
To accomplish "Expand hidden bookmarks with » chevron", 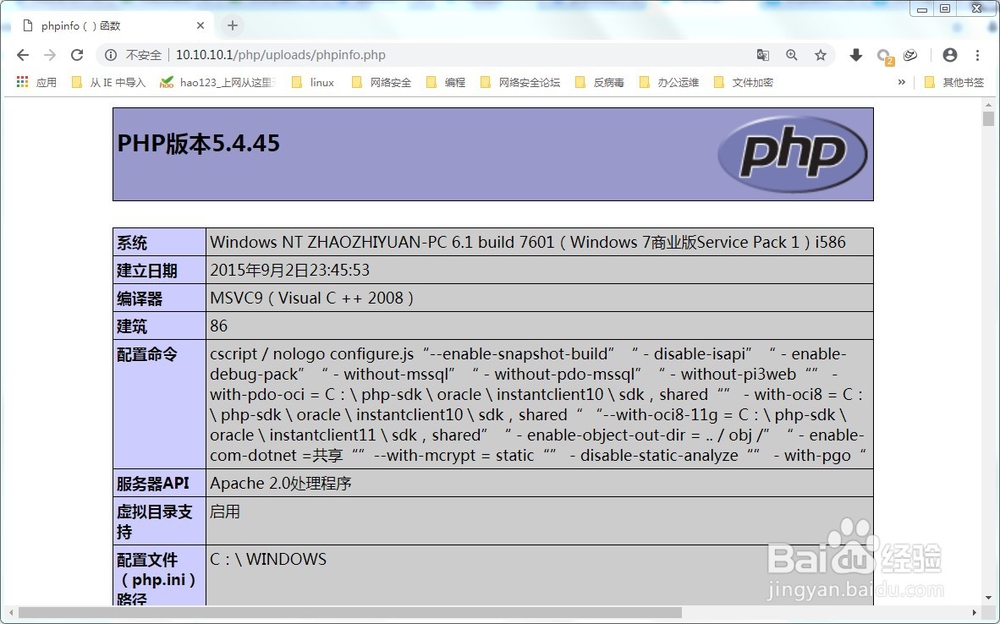I will [x=901, y=82].
